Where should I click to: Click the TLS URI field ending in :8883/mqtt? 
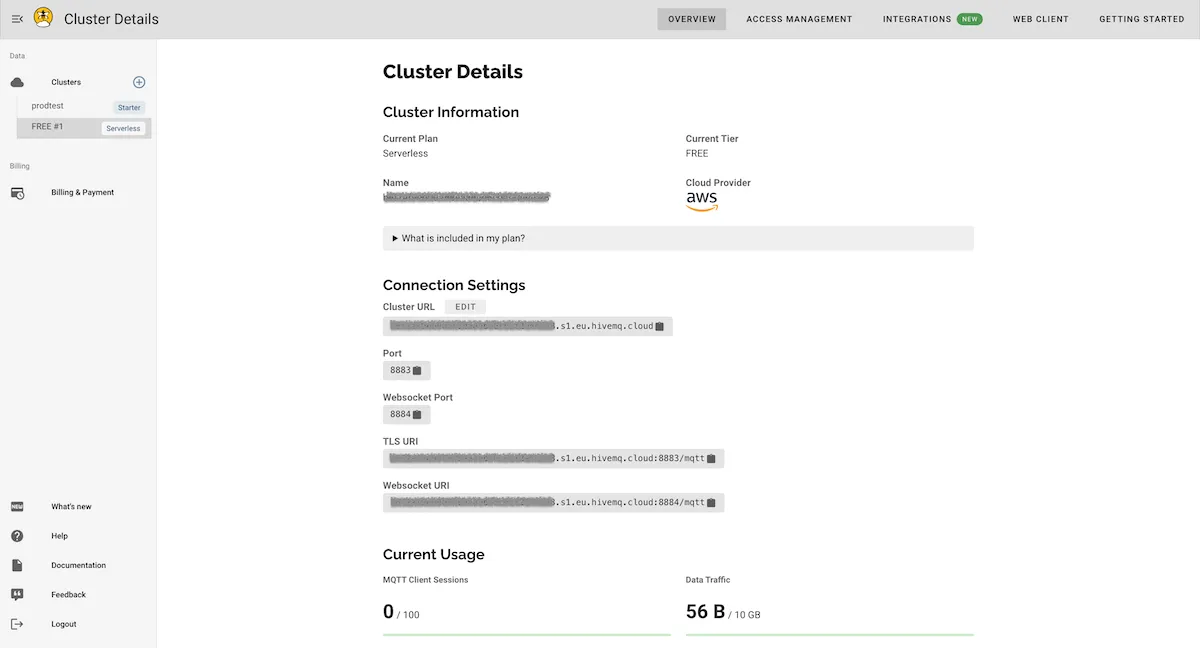coord(553,459)
